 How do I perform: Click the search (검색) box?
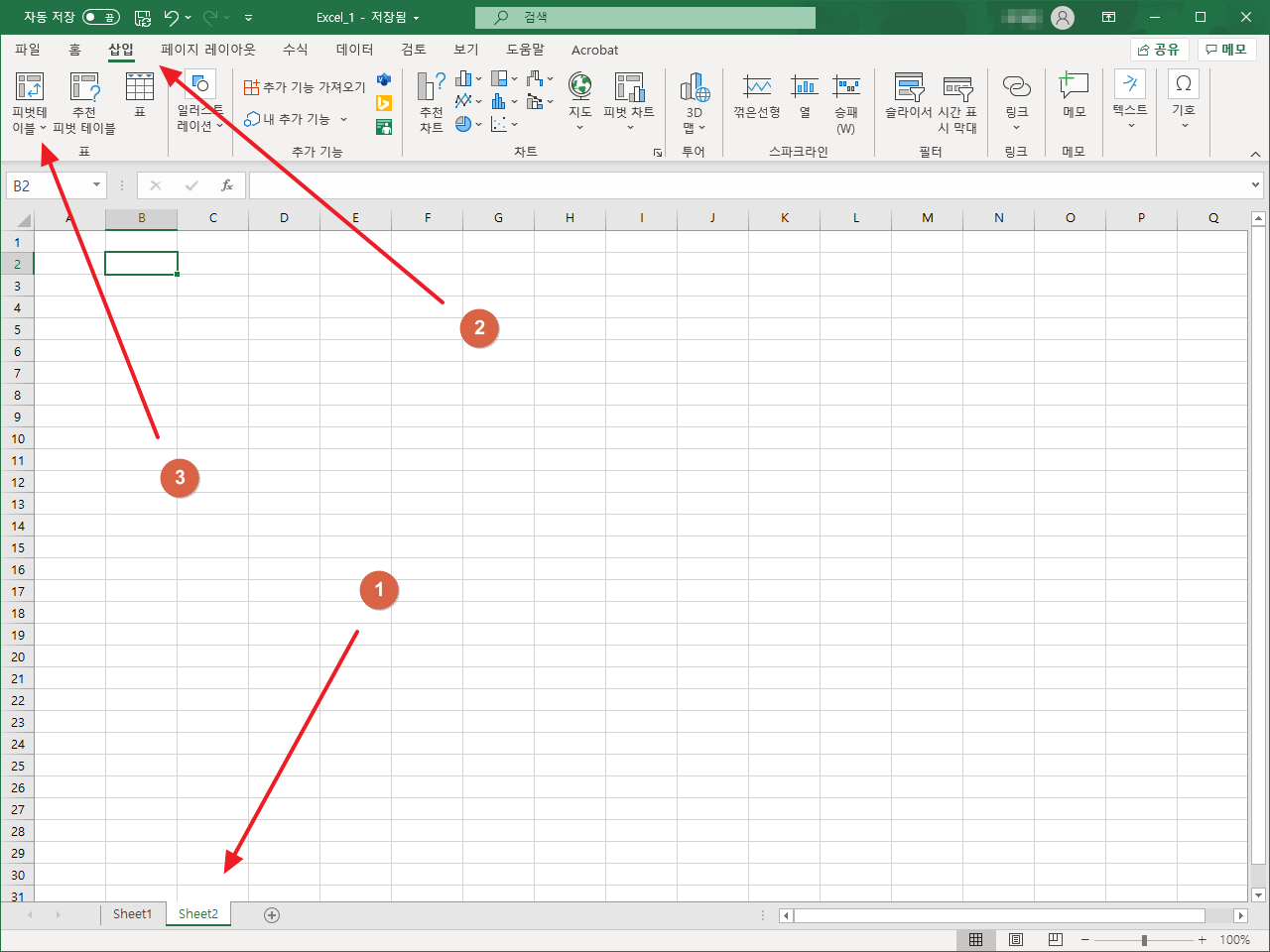(x=645, y=17)
